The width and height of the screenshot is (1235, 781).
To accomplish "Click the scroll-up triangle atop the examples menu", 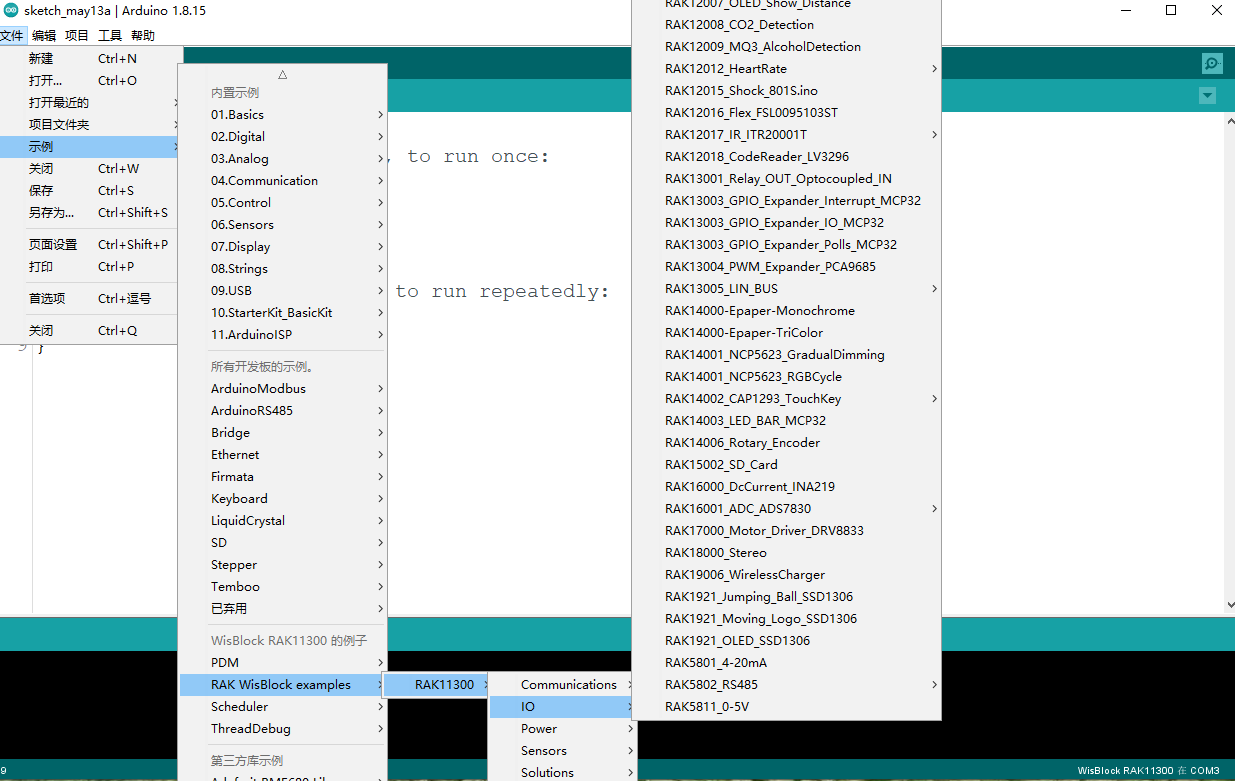I will point(283,74).
